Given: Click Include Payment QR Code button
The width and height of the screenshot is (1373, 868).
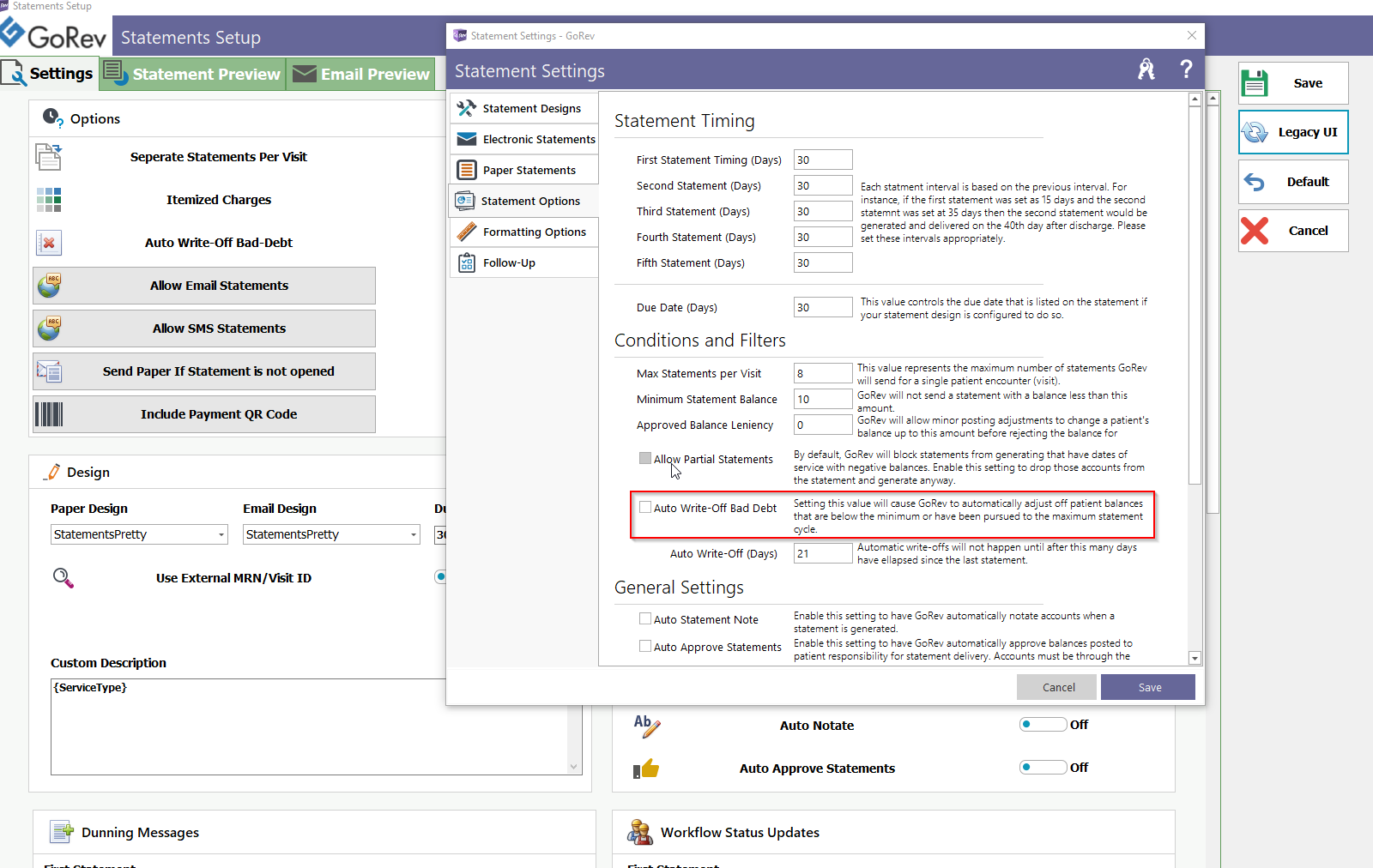Looking at the screenshot, I should point(204,414).
